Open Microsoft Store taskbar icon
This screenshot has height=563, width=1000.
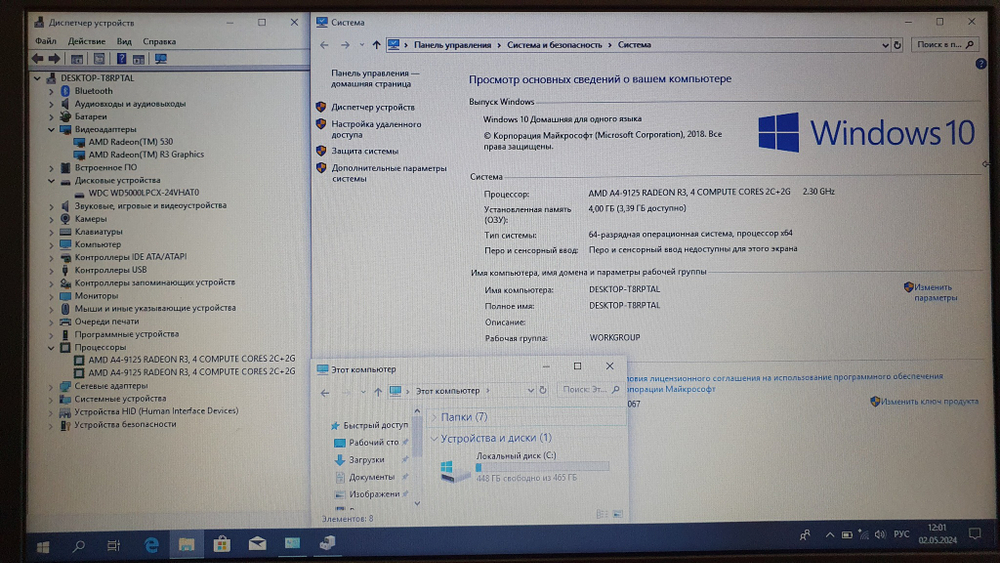(x=222, y=543)
